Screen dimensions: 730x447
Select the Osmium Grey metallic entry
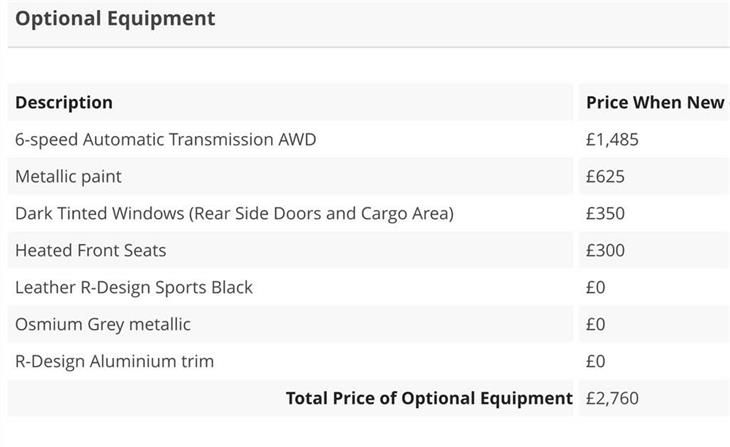click(x=102, y=324)
